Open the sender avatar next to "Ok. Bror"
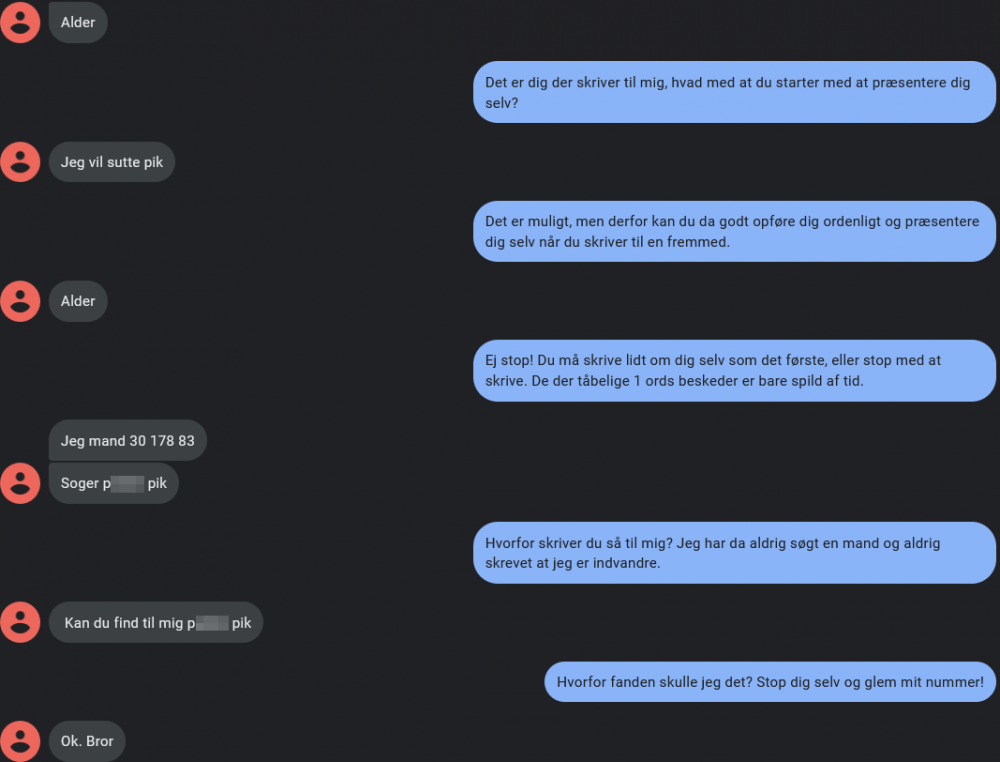The image size is (1000, 762). tap(20, 741)
